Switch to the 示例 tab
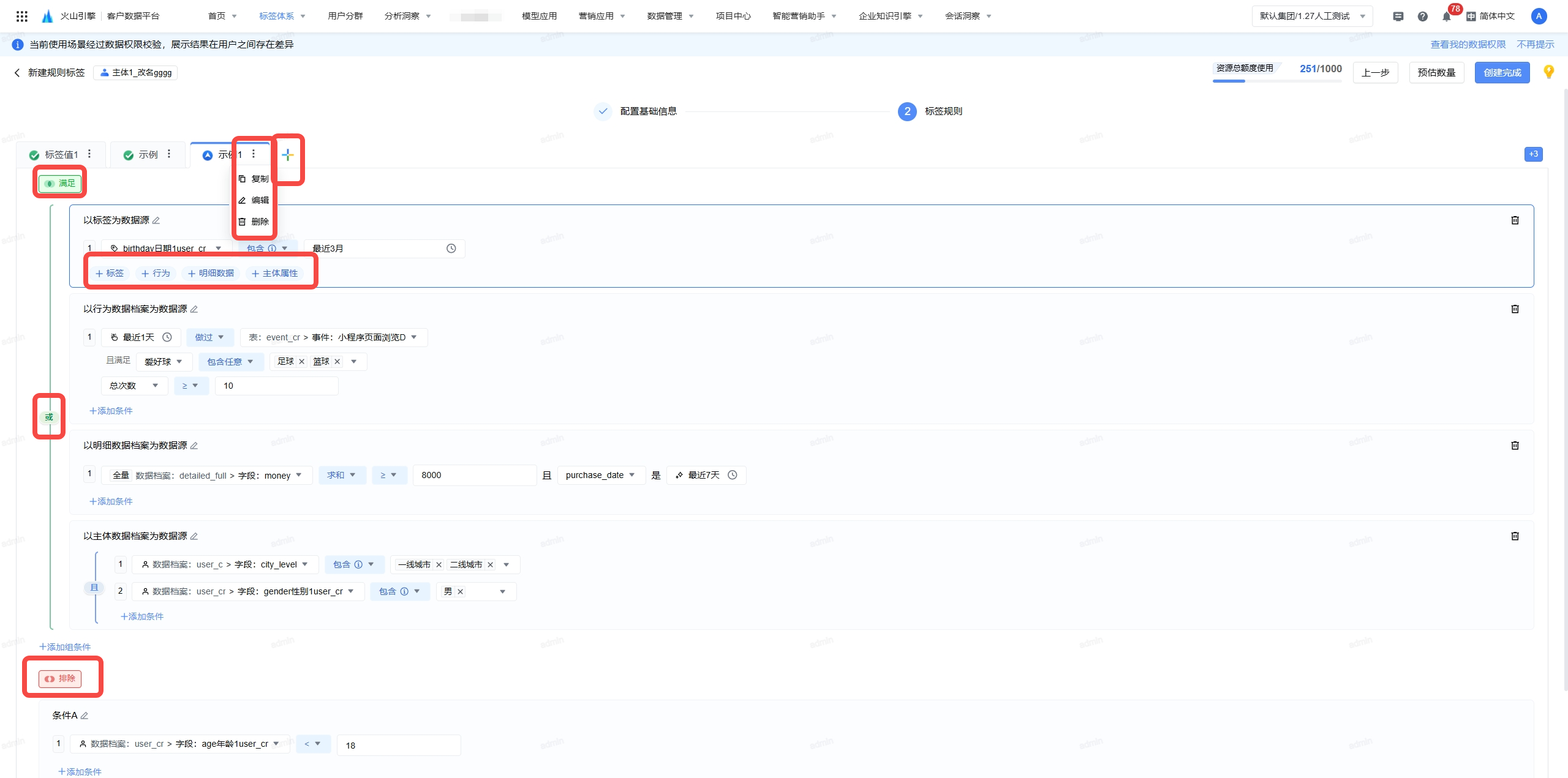The image size is (1568, 778). pos(148,155)
